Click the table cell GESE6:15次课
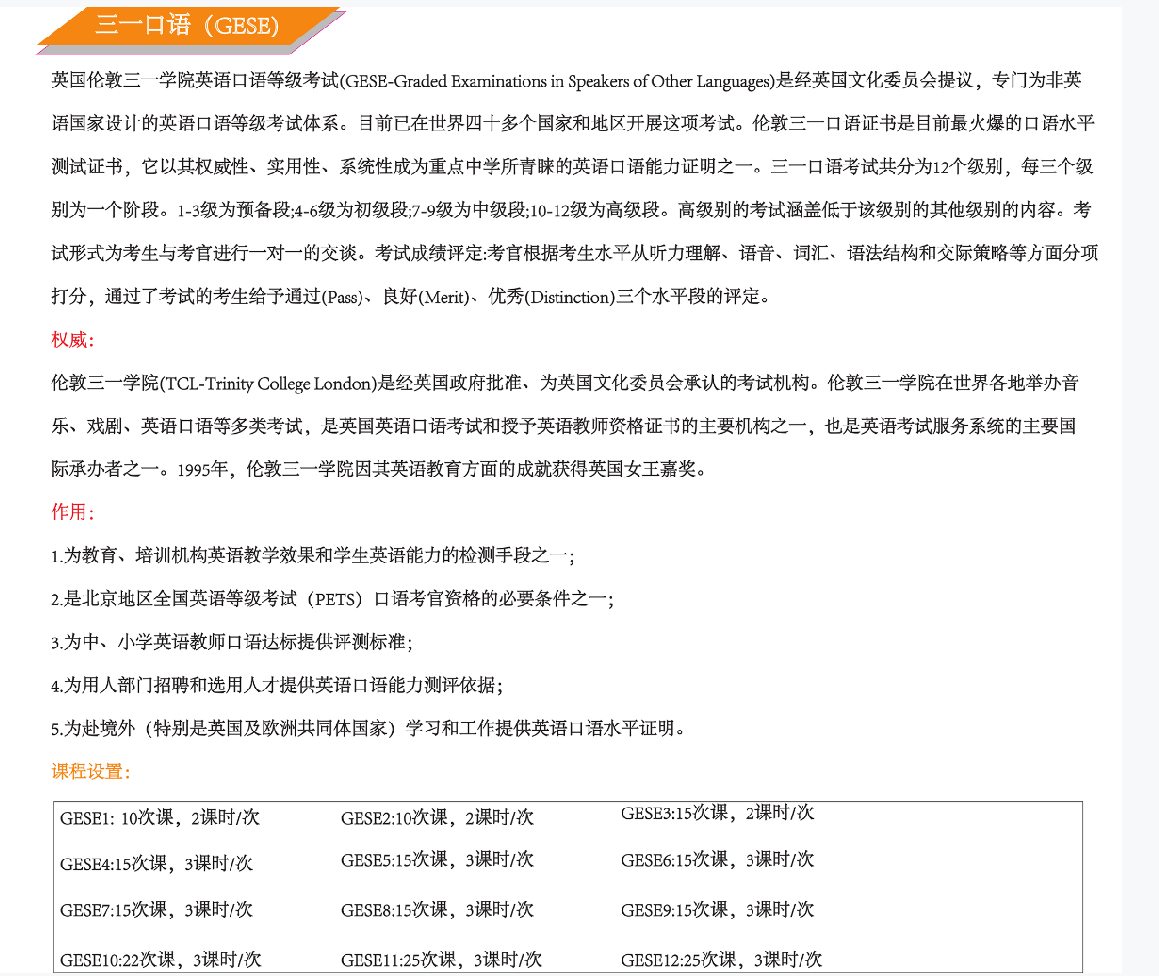Screen dimensions: 1159x976 pos(717,859)
